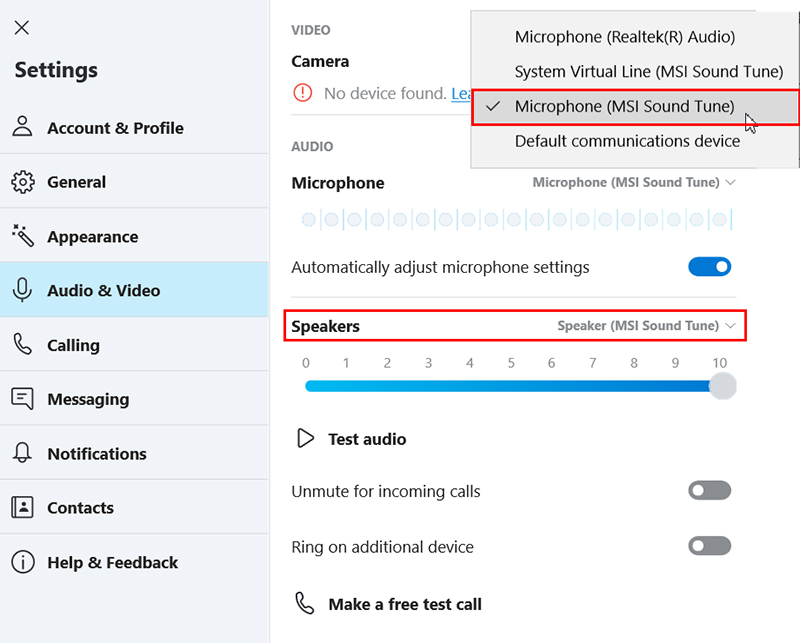This screenshot has height=643, width=800.
Task: Click the checkmark beside Microphone (MSI Sound Tune)
Action: [x=493, y=106]
